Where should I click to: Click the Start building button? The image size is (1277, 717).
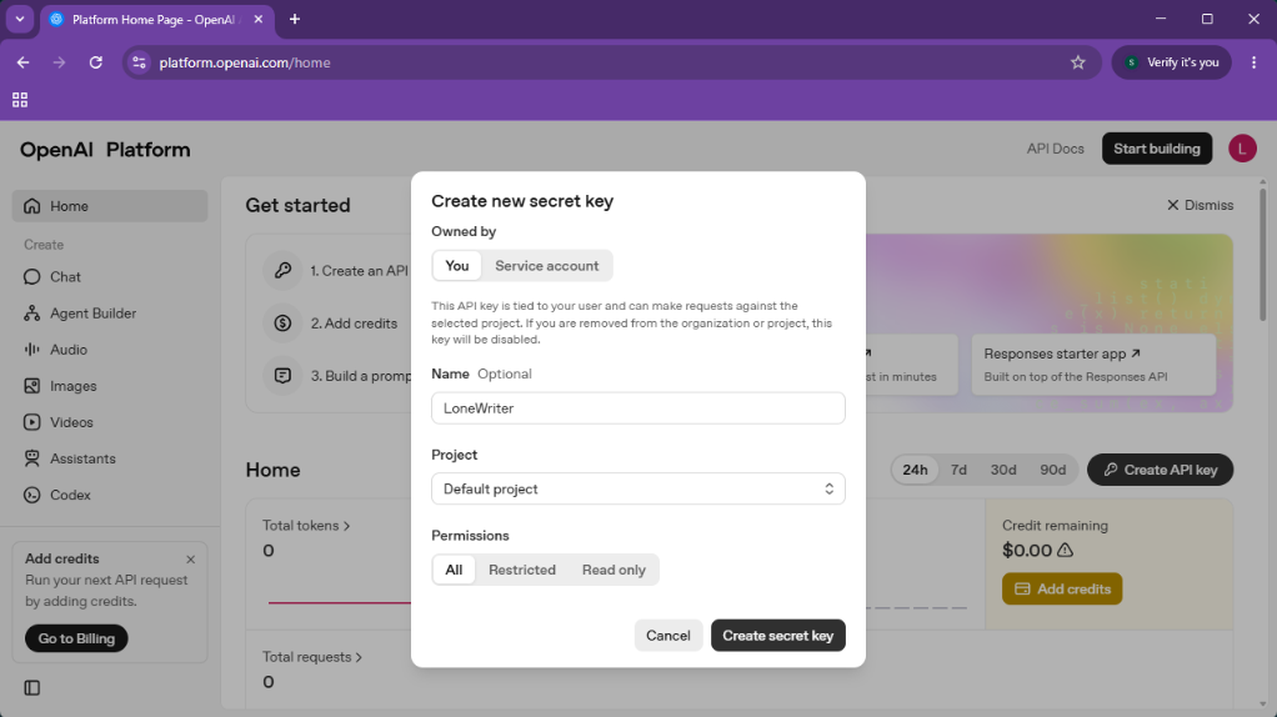click(1157, 149)
